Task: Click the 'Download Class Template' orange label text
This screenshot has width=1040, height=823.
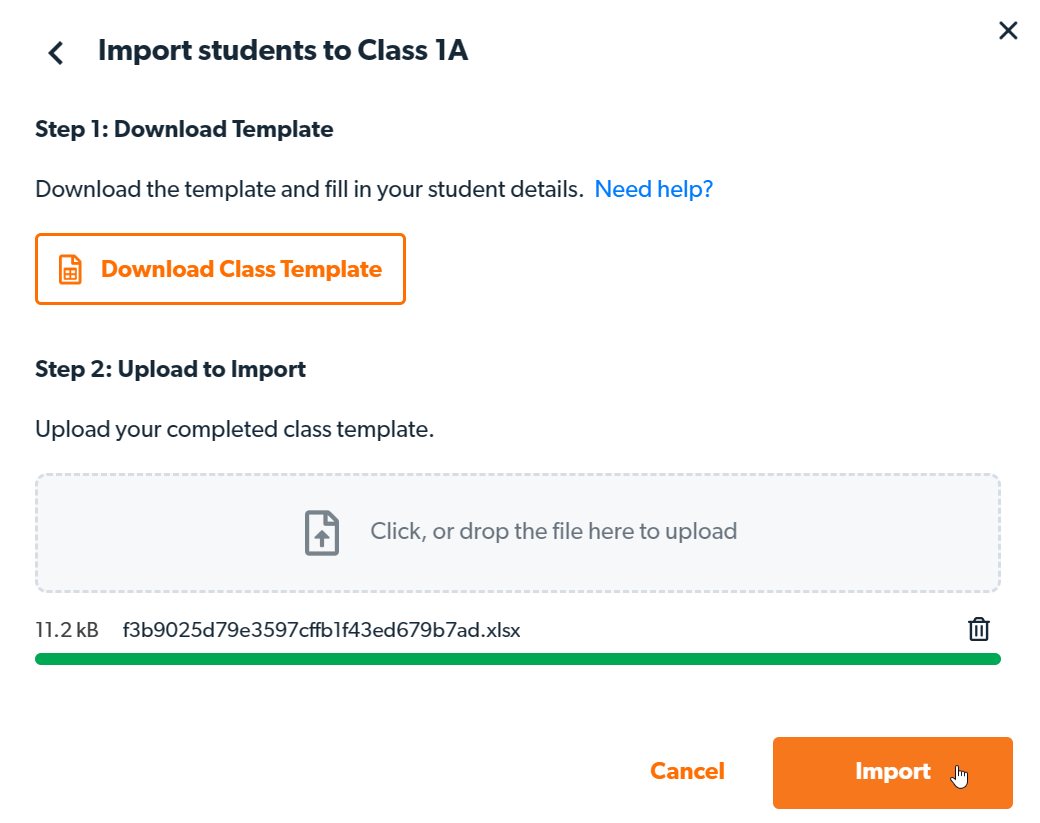Action: pyautogui.click(x=241, y=269)
